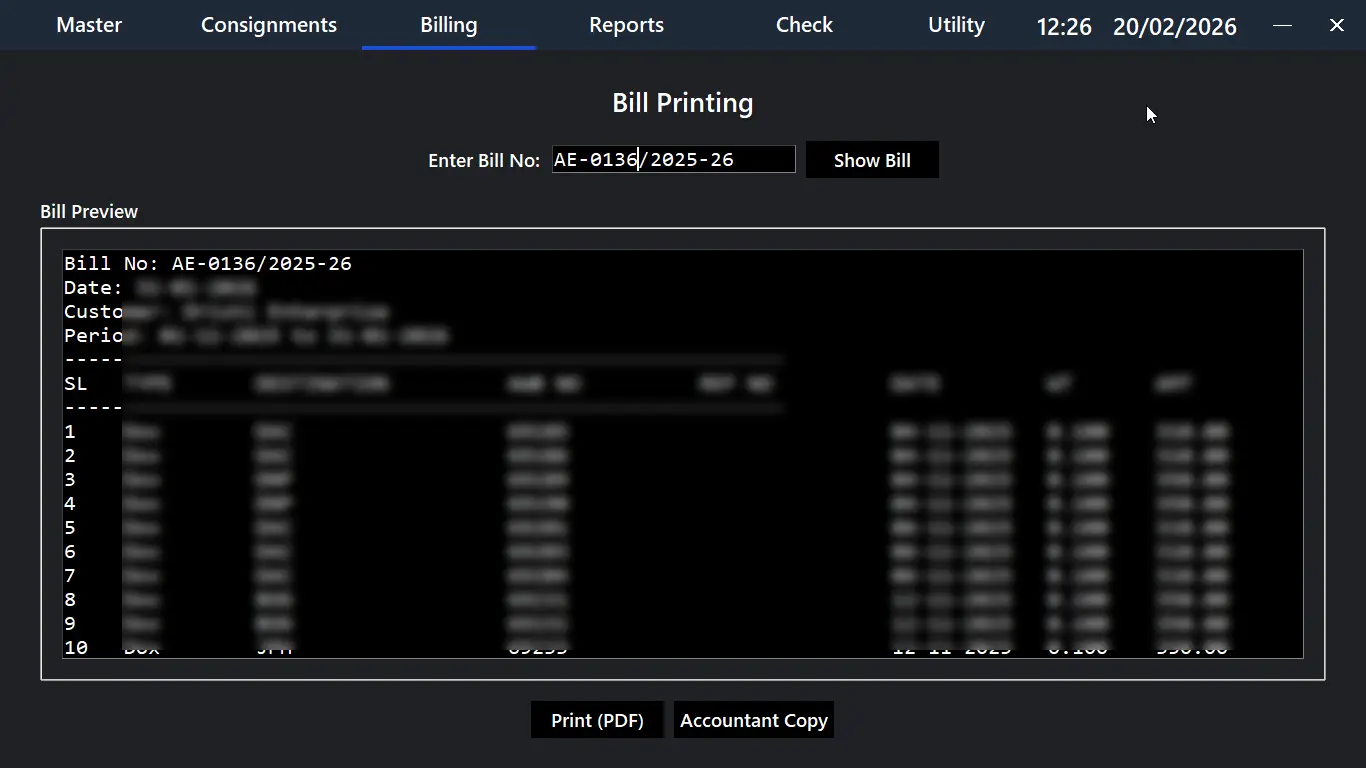Click the 20/02/2026 date display
Image resolution: width=1366 pixels, height=768 pixels.
pos(1174,27)
